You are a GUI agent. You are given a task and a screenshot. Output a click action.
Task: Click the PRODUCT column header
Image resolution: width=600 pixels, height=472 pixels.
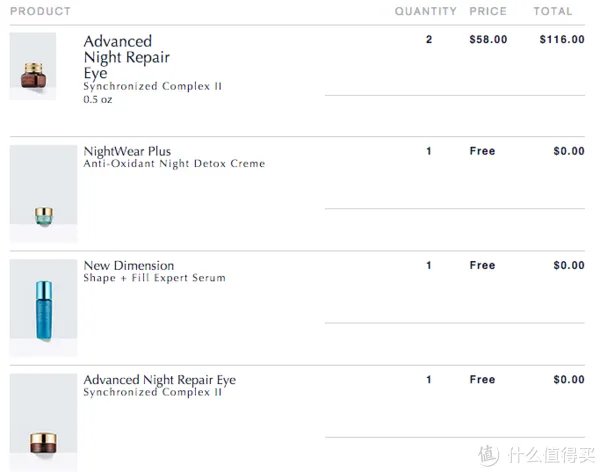(40, 12)
